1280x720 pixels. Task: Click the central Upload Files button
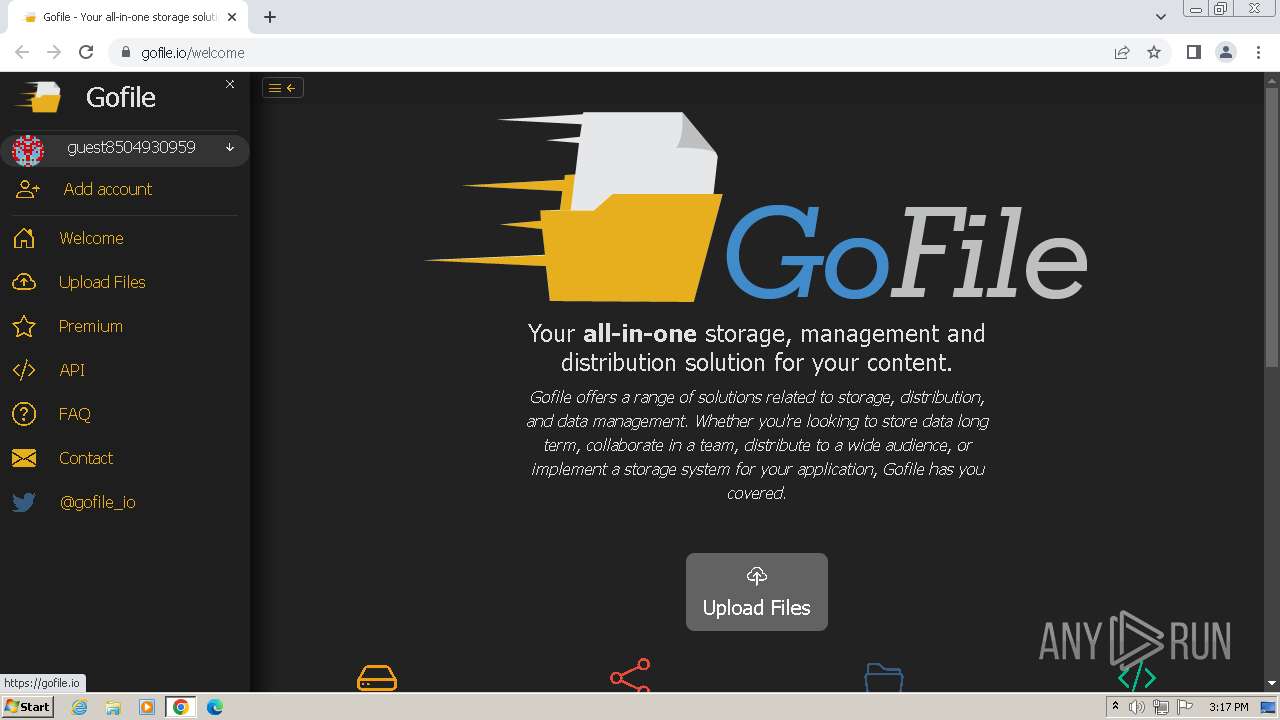tap(757, 592)
